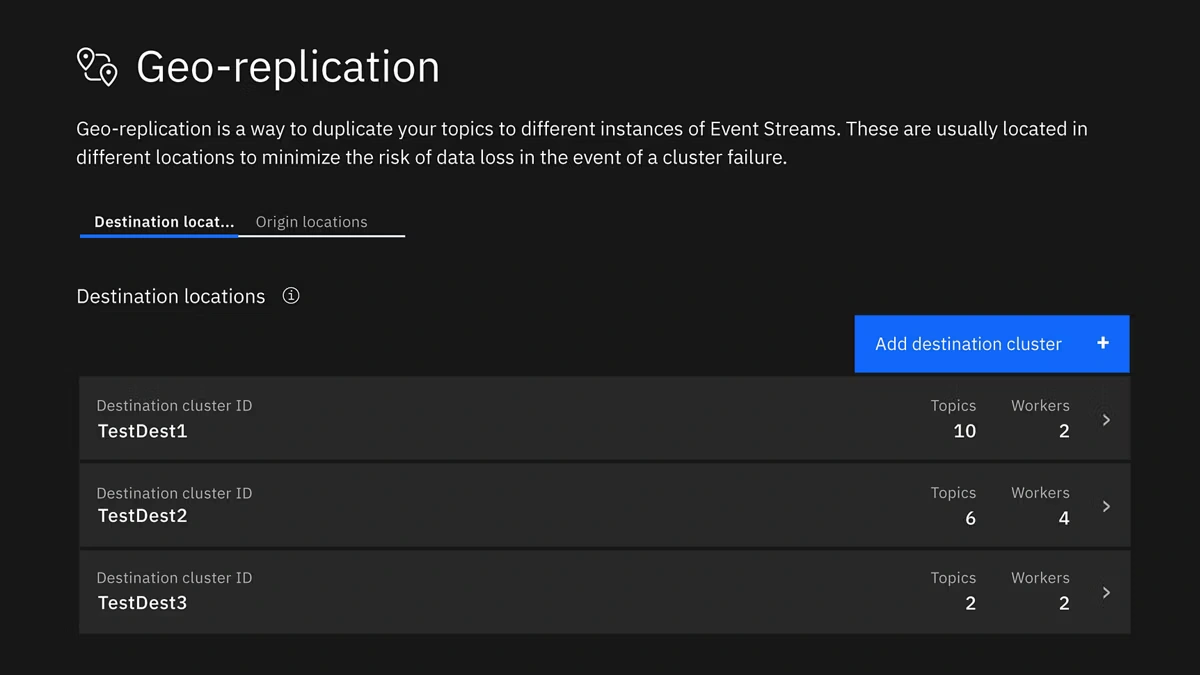Click the Workers count 4 for TestDest2
The height and width of the screenshot is (675, 1200).
tap(1064, 518)
